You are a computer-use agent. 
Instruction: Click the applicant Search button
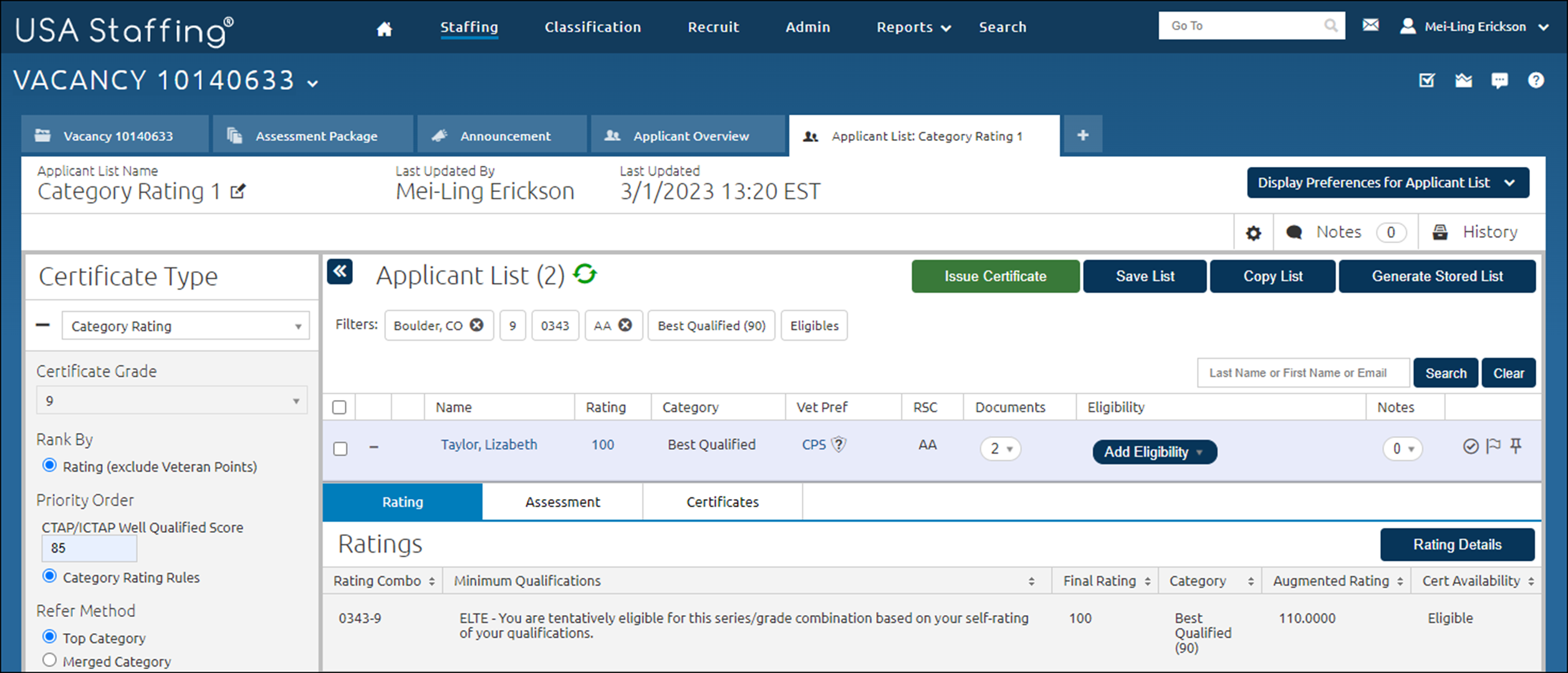[x=1445, y=373]
